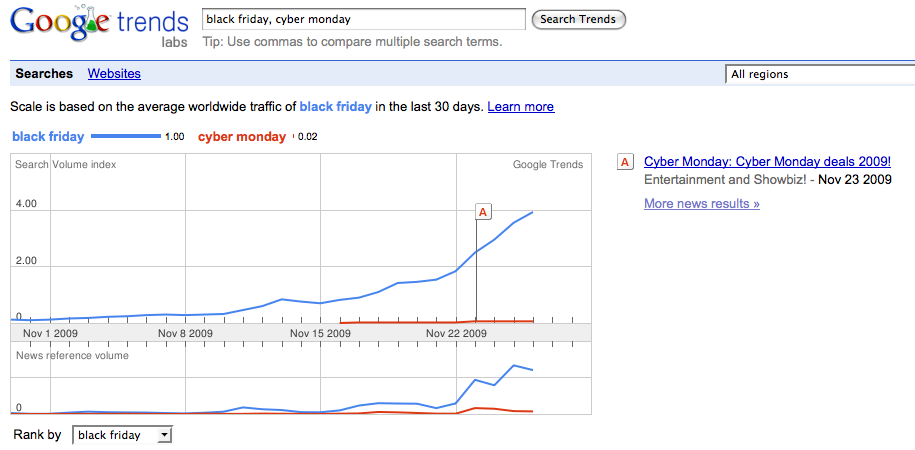The image size is (915, 450).
Task: Open the Learn more link
Action: (520, 107)
